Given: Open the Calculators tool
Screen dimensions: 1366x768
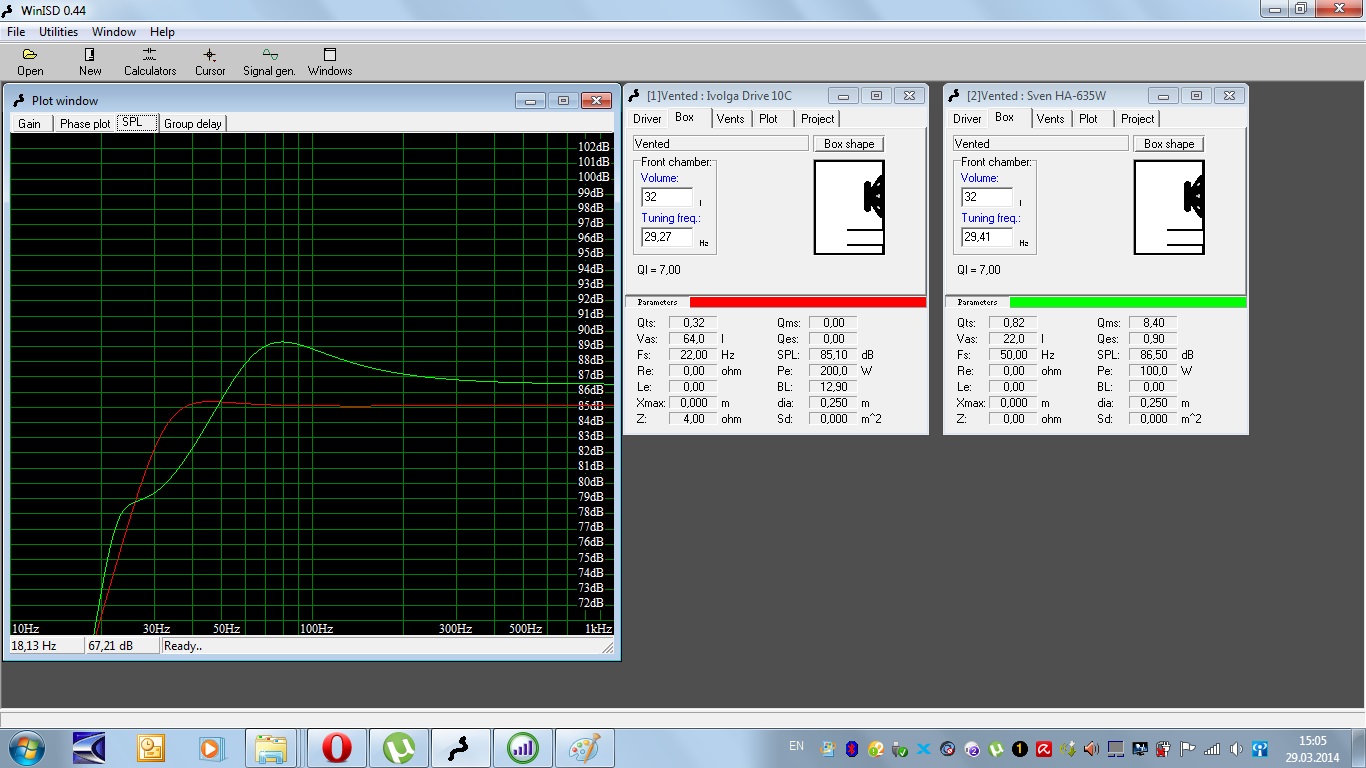Looking at the screenshot, I should [150, 62].
